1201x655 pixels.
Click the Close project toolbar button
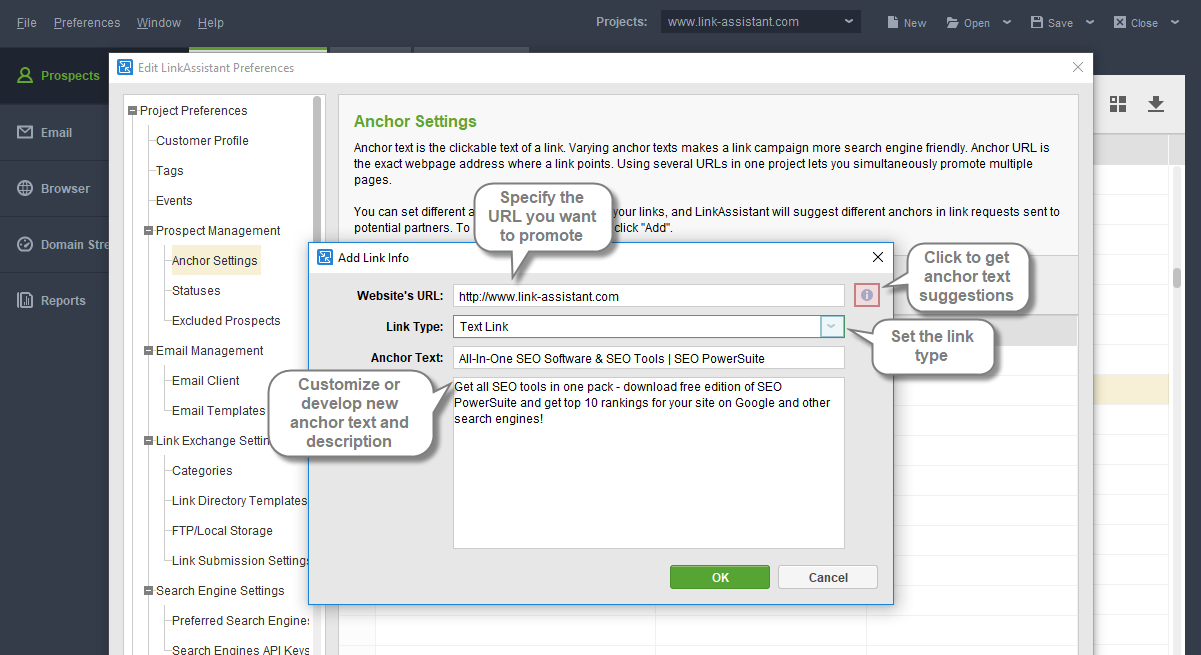click(1136, 23)
